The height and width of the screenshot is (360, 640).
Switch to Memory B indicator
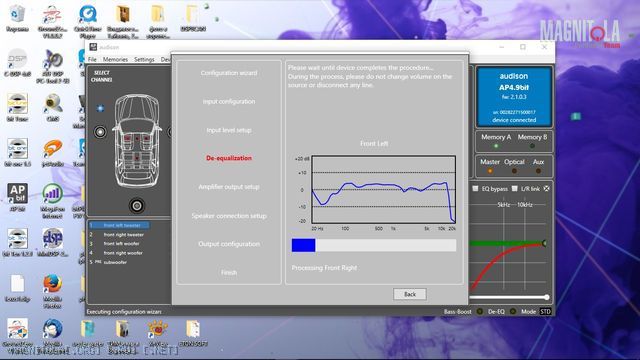point(532,140)
